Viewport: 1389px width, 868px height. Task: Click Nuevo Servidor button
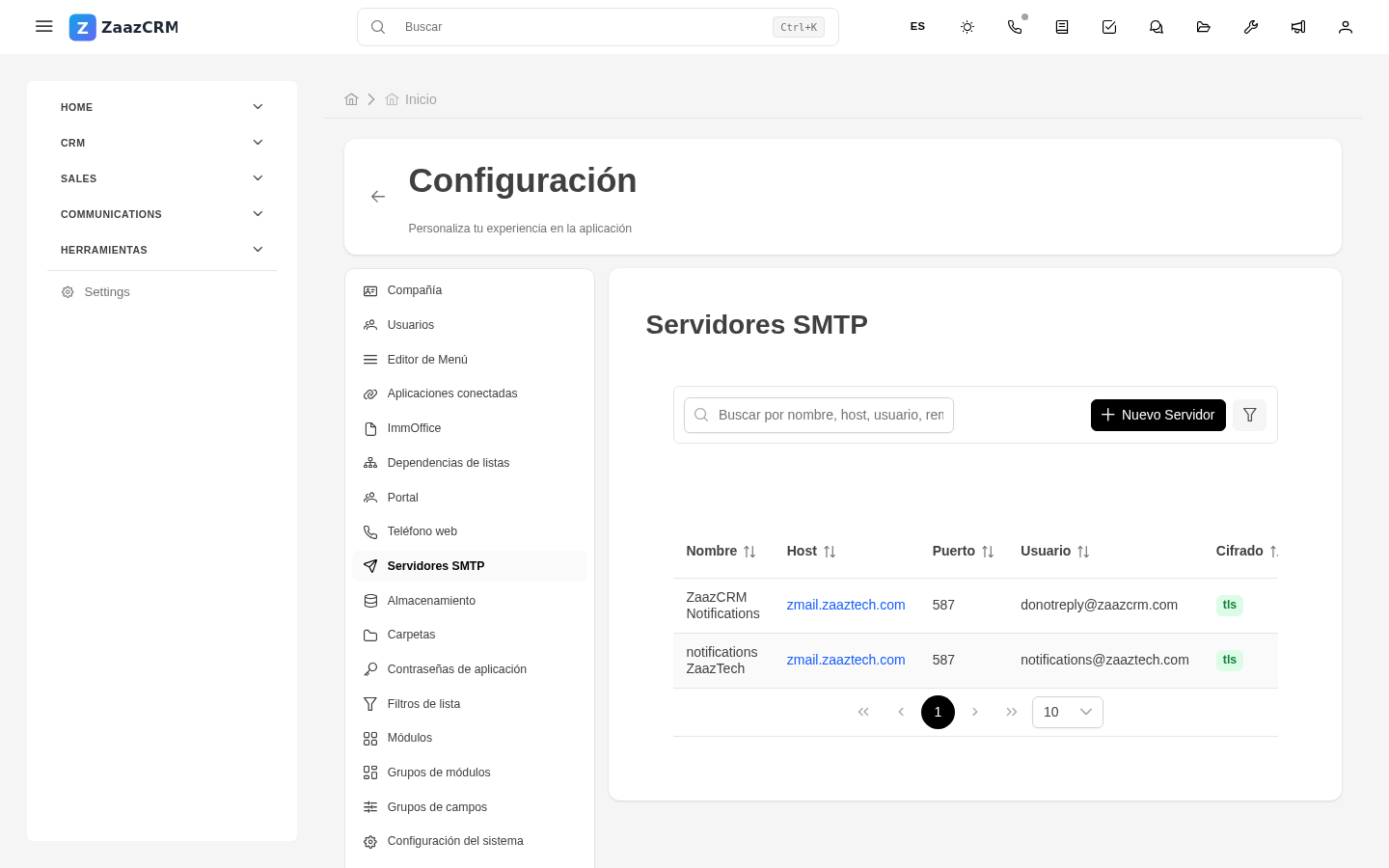point(1158,415)
